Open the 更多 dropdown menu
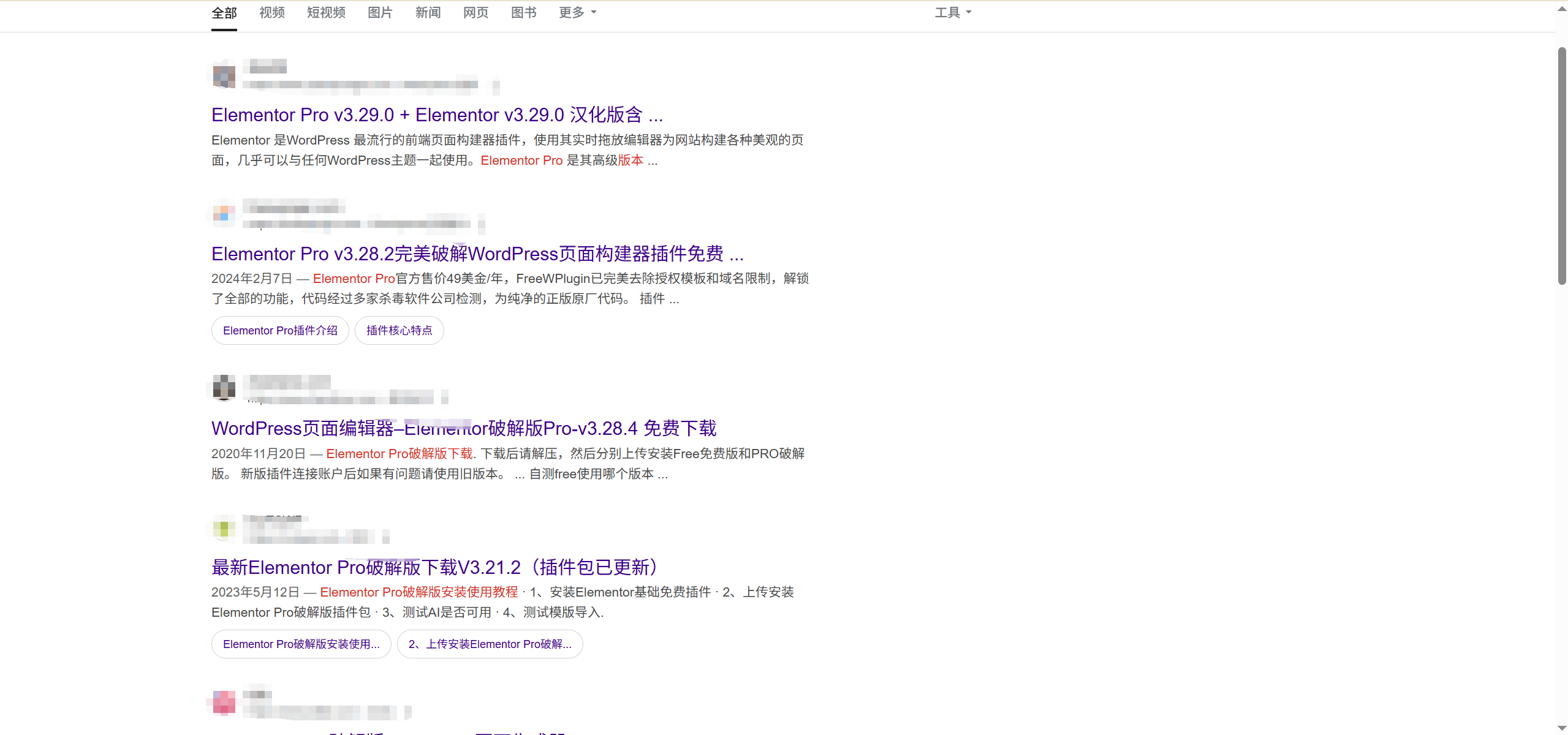 (577, 12)
